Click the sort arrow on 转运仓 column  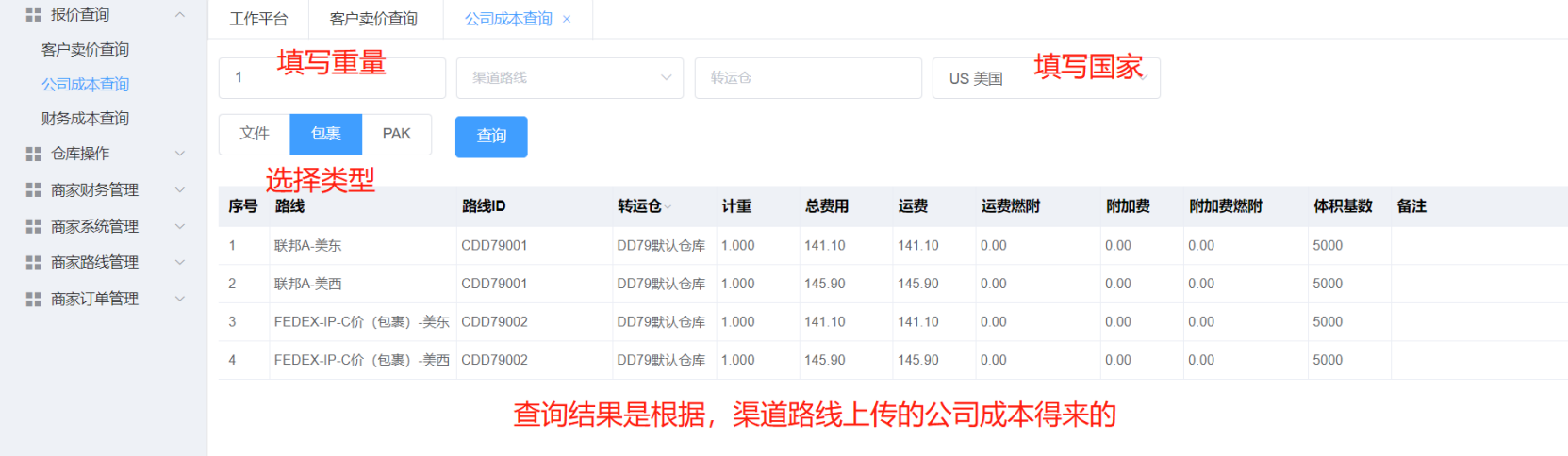[x=668, y=207]
